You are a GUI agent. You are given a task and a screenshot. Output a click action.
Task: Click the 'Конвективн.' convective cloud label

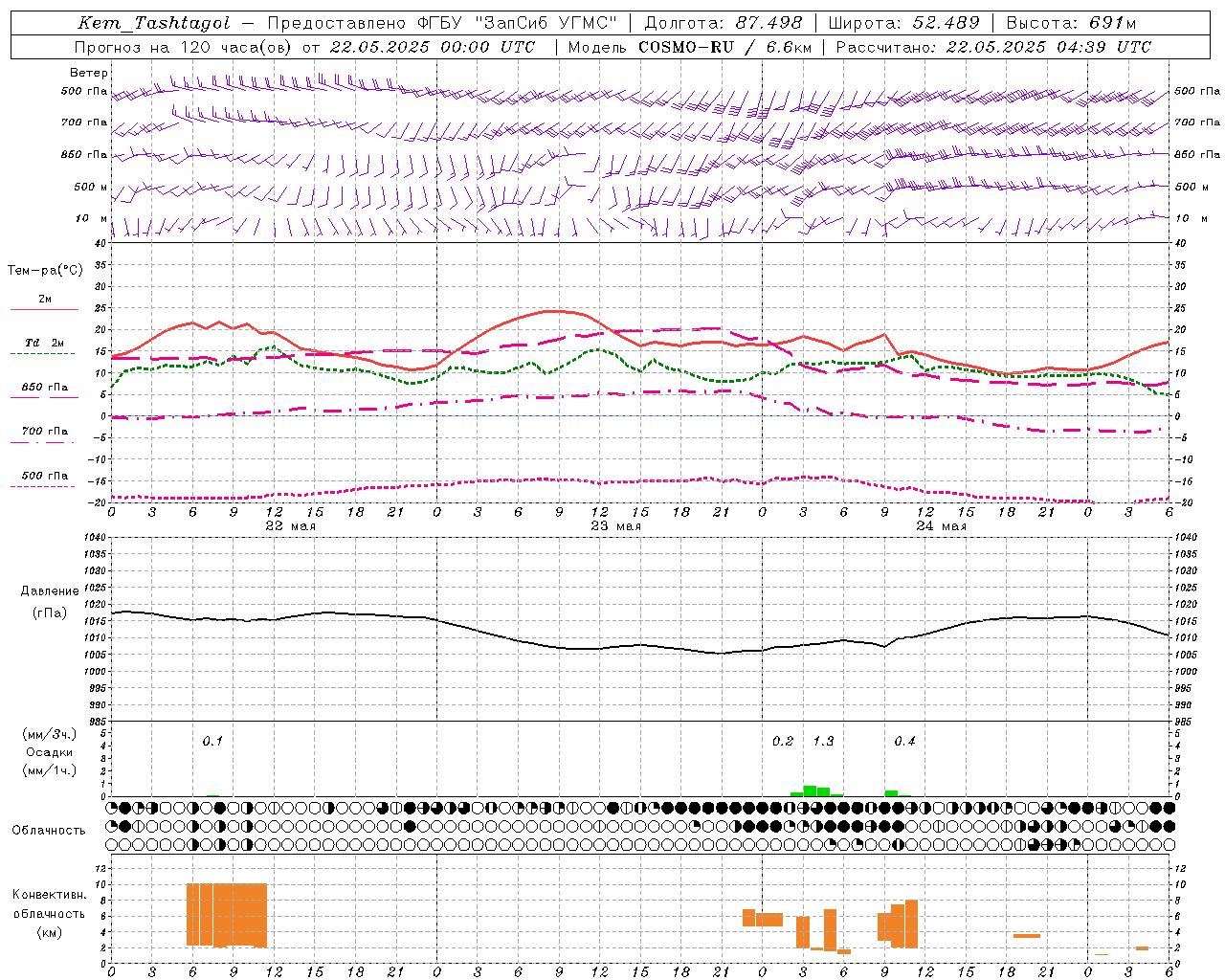tap(50, 895)
